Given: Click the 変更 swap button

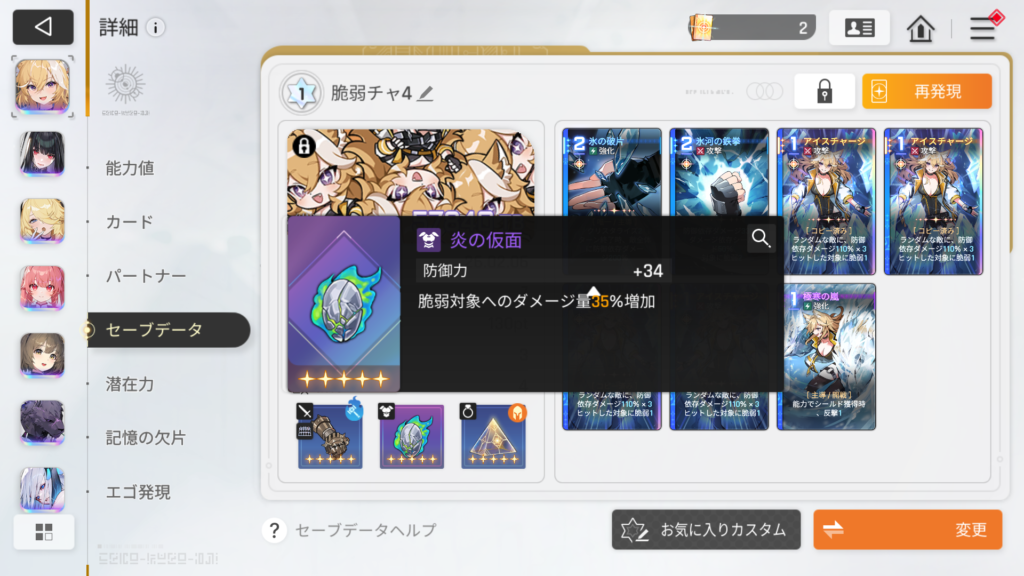Looking at the screenshot, I should coord(908,530).
